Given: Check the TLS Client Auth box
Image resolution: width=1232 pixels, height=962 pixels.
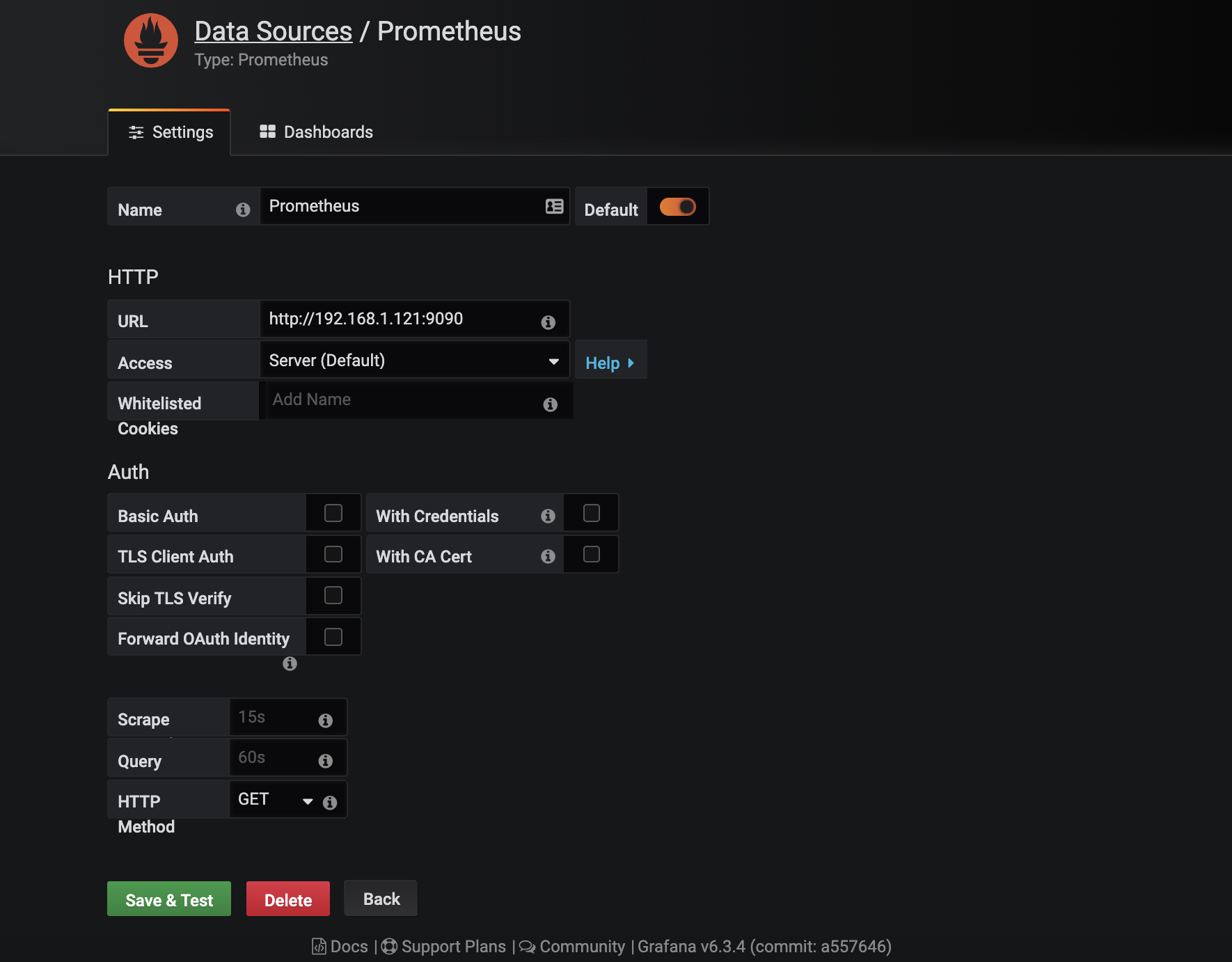Looking at the screenshot, I should click(x=333, y=554).
